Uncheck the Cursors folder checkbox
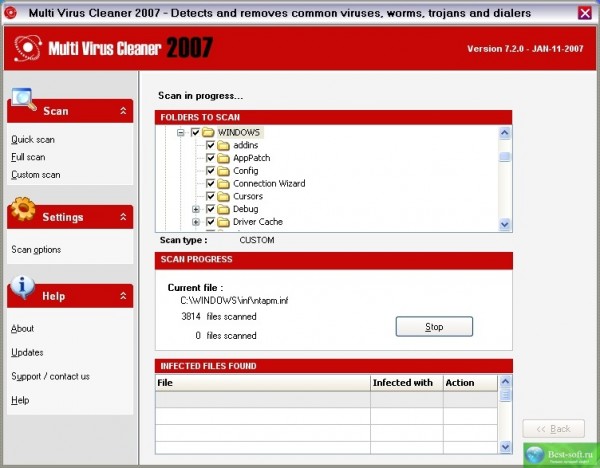The height and width of the screenshot is (468, 600). pyautogui.click(x=210, y=196)
